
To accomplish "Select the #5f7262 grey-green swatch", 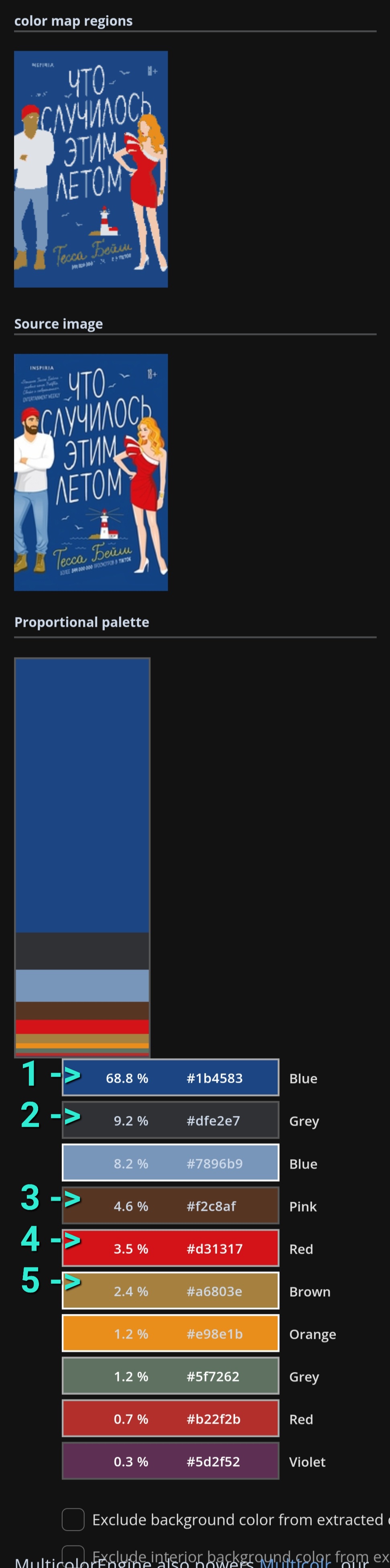I will (x=171, y=1376).
